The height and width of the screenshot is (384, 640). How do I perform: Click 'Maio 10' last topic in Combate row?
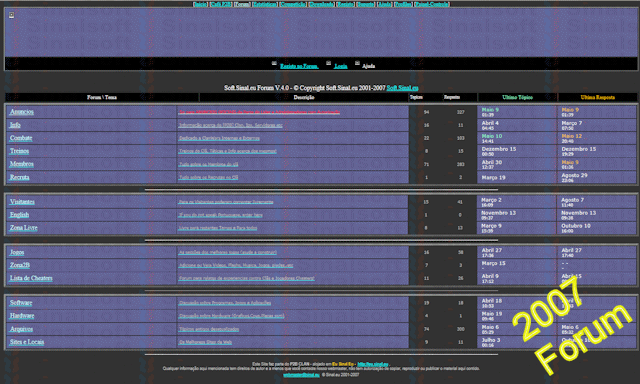click(x=492, y=136)
